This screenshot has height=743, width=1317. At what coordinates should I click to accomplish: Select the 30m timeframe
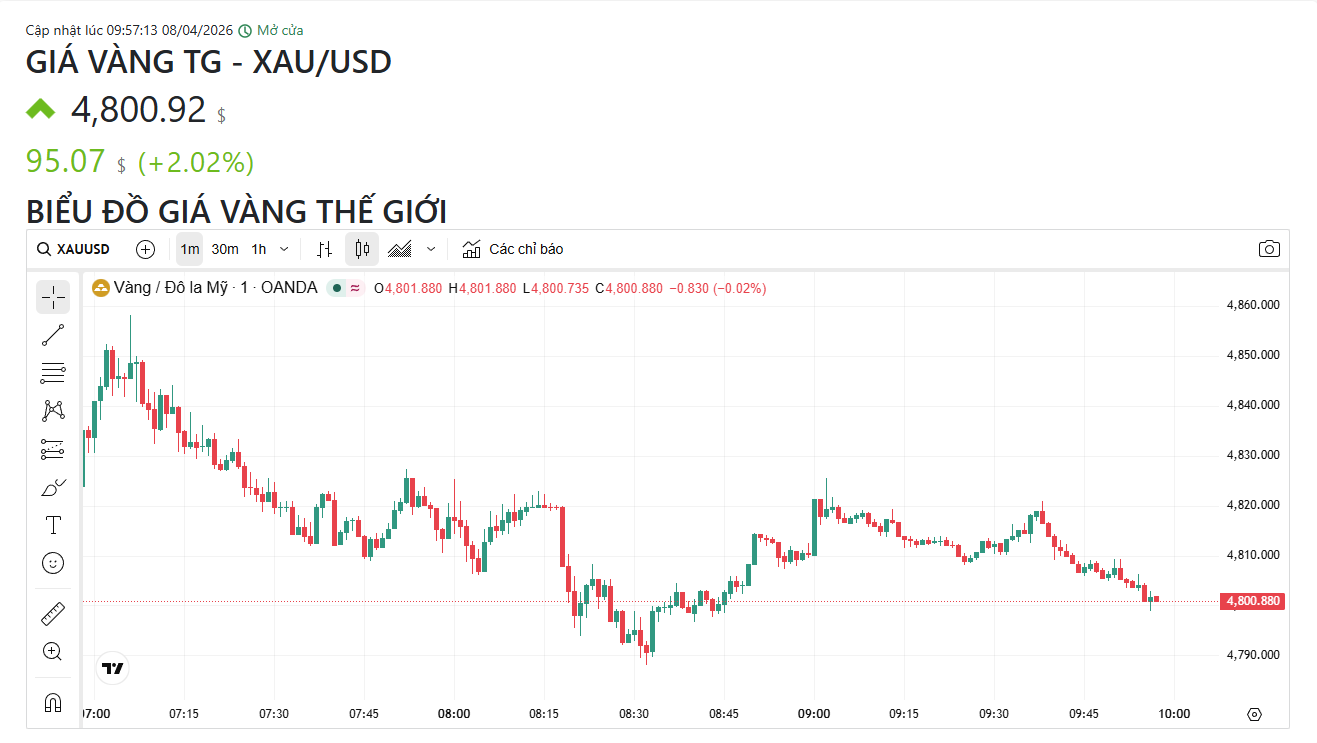[225, 249]
